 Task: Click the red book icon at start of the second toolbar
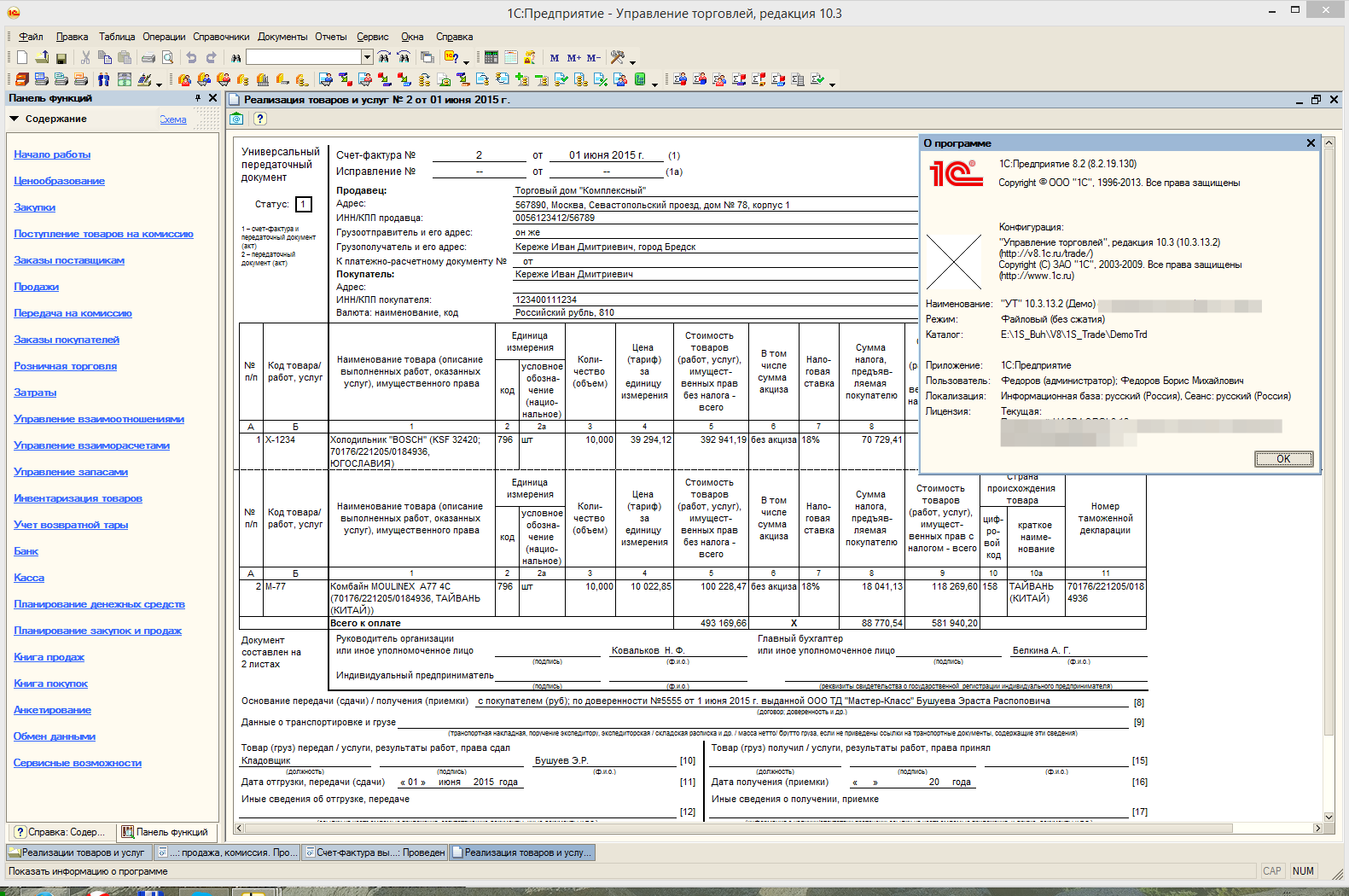click(22, 79)
